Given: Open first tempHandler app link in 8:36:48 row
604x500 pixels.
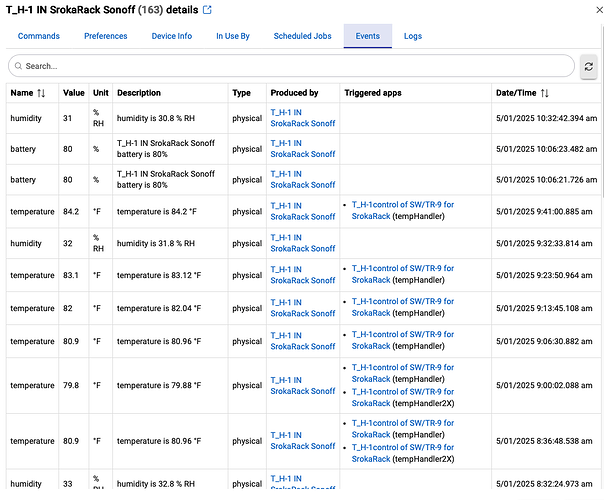Looking at the screenshot, I should [403, 429].
